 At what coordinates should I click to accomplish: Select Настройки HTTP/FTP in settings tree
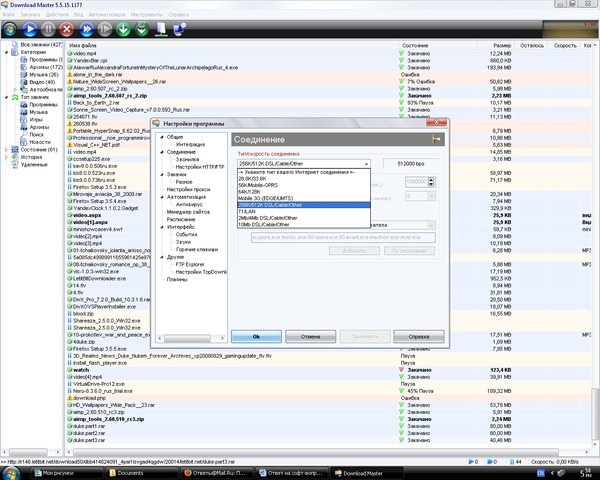coord(200,167)
